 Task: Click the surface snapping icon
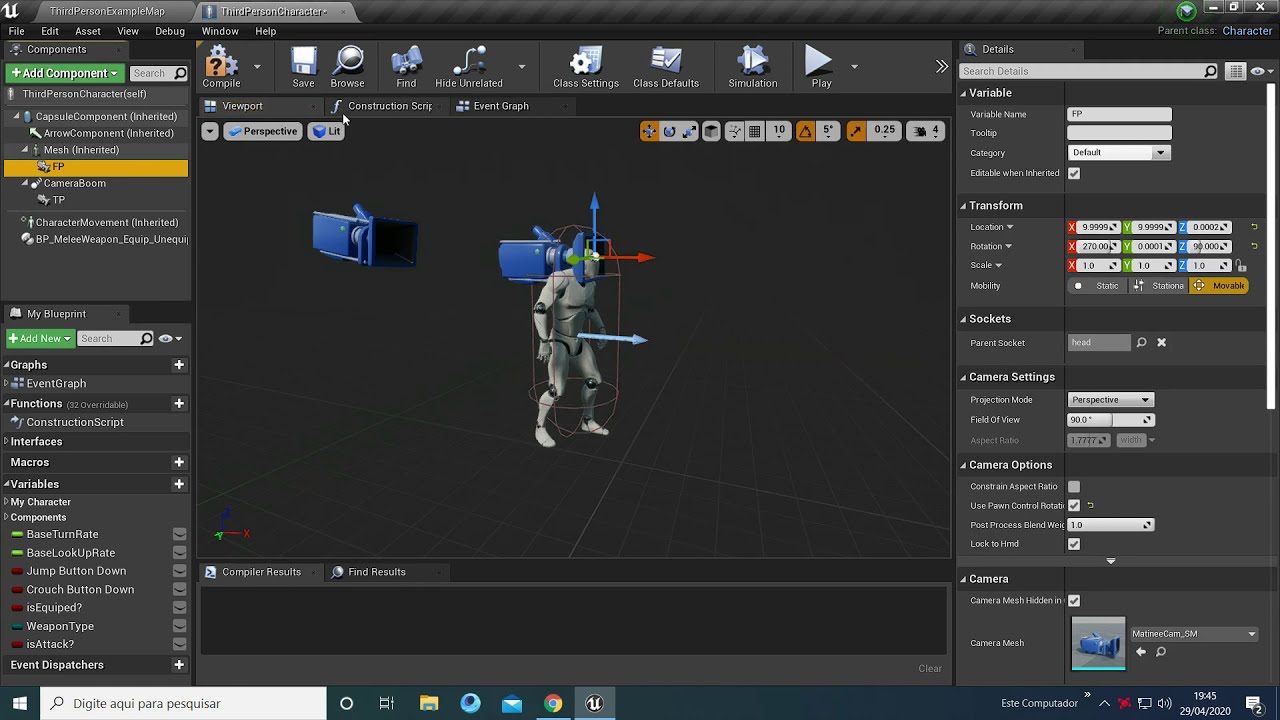pyautogui.click(x=735, y=131)
